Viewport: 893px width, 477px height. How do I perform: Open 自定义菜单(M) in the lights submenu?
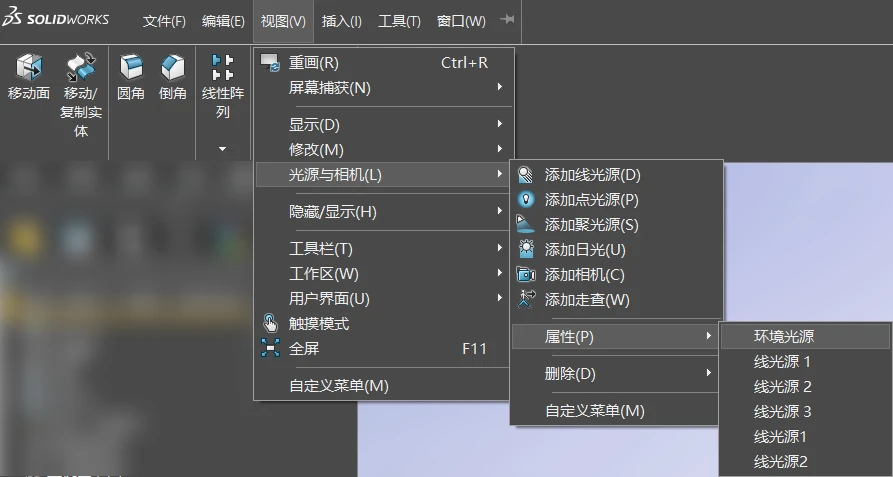[595, 410]
